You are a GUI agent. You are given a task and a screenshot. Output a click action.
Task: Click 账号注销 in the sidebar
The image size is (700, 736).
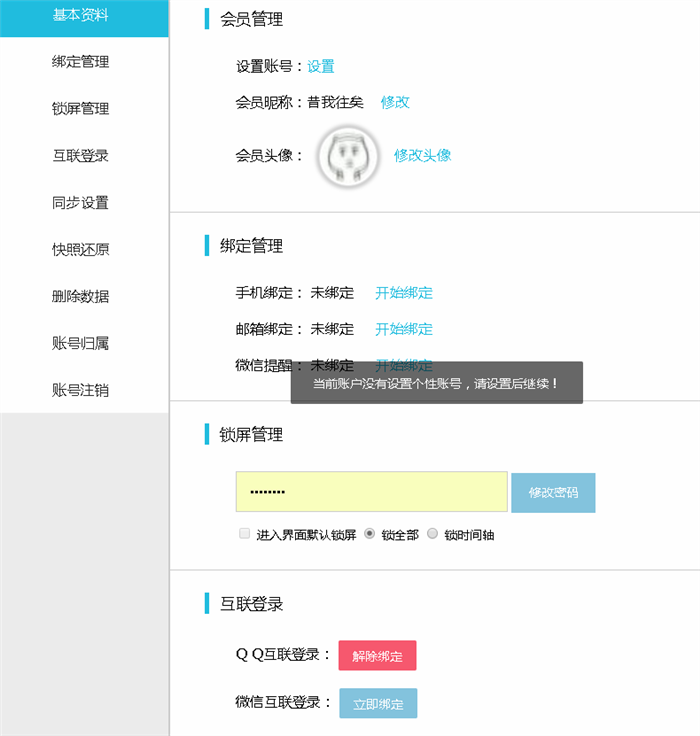point(81,391)
